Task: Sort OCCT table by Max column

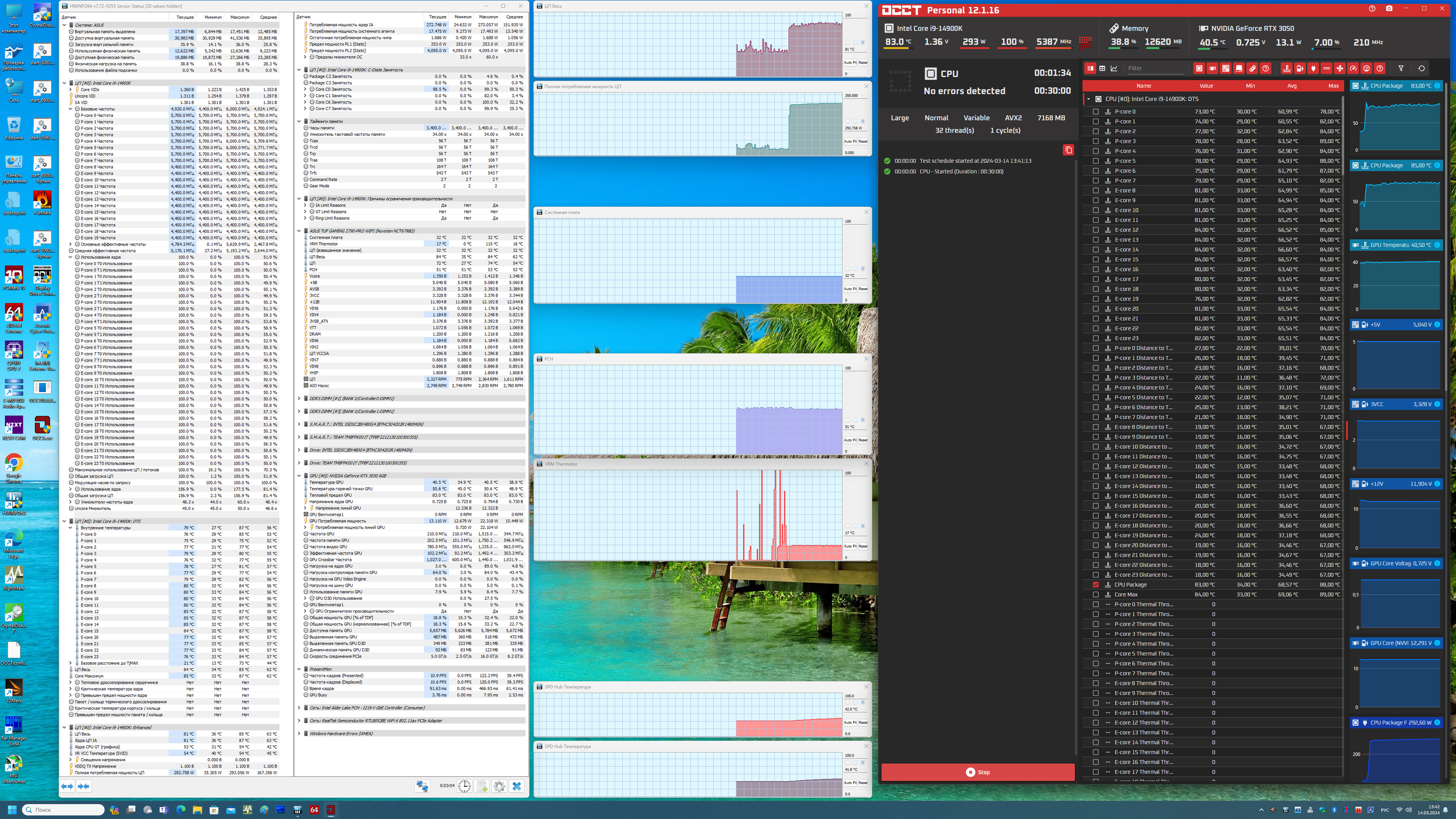Action: coord(1333,86)
